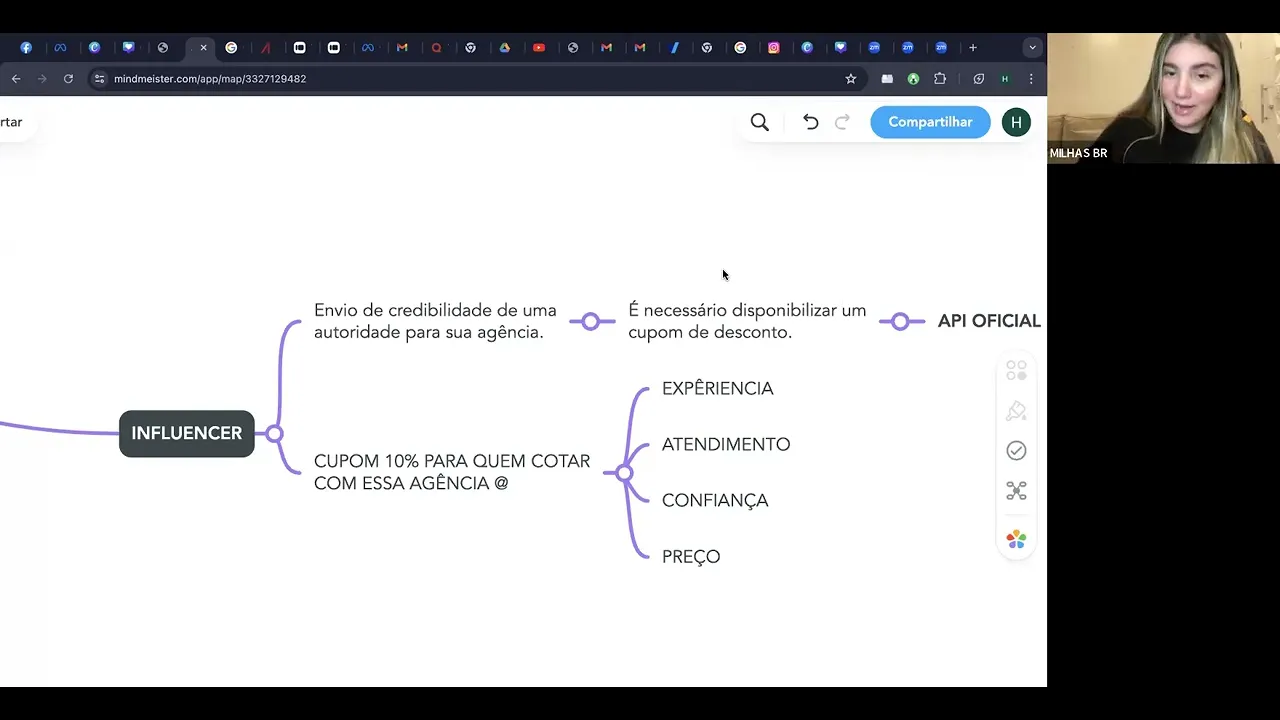Open the map layout nodes icon
1280x720 pixels.
pos(1016,491)
